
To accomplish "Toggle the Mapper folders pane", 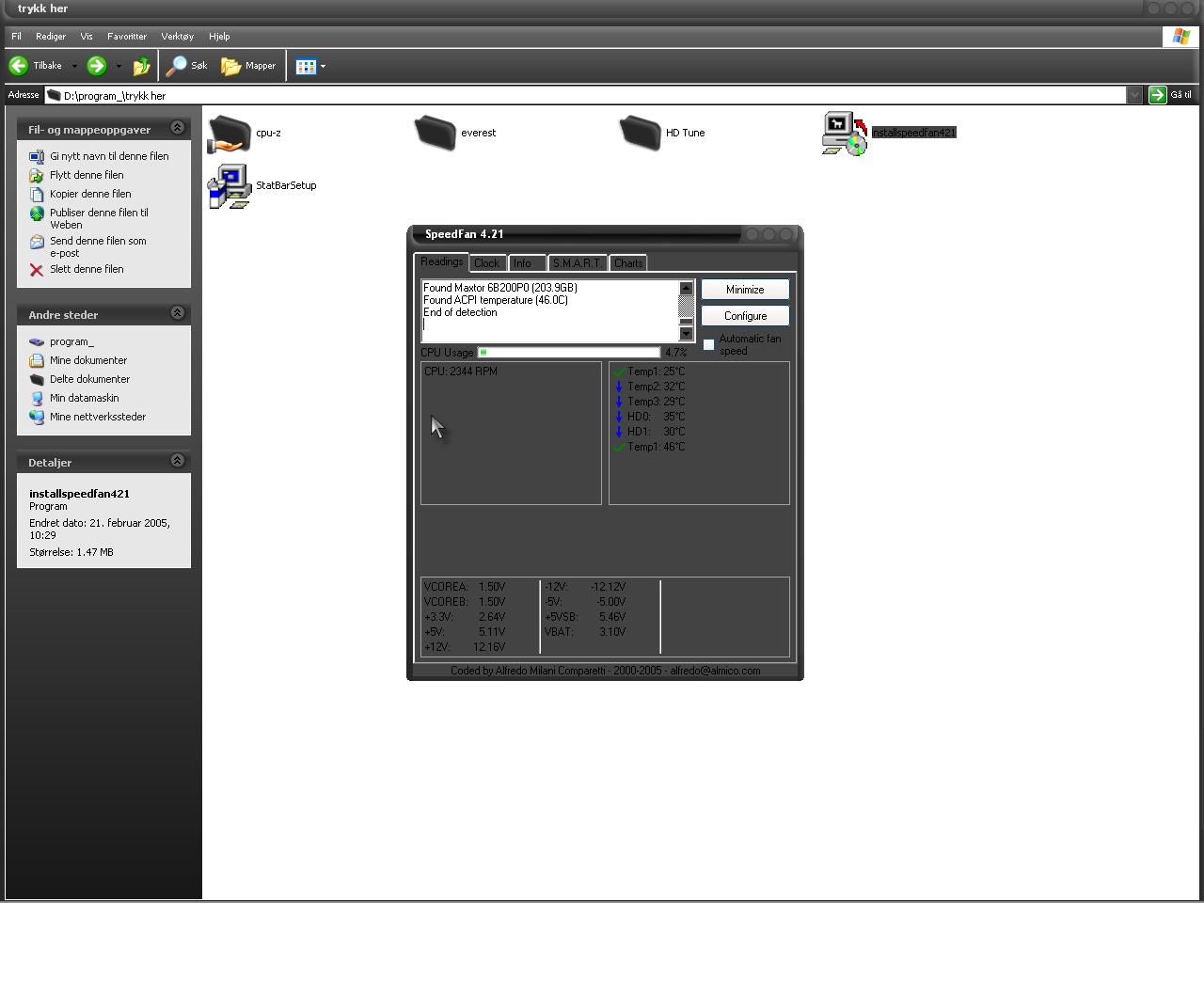I will [248, 66].
